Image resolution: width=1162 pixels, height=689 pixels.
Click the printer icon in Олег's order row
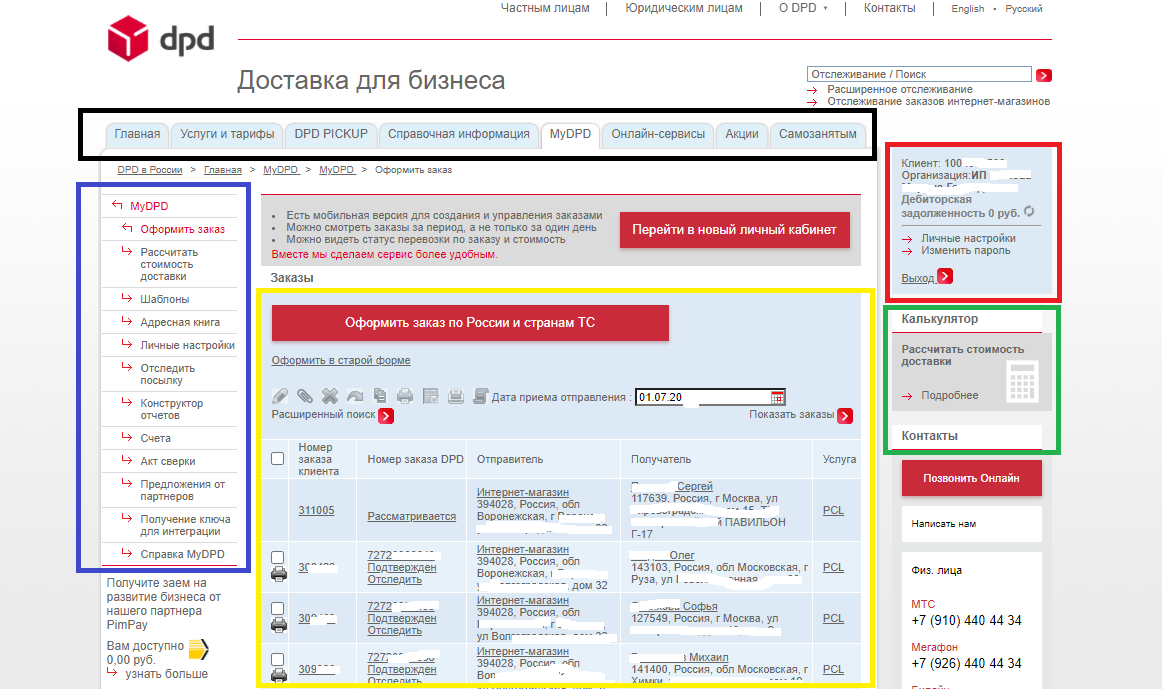(279, 573)
